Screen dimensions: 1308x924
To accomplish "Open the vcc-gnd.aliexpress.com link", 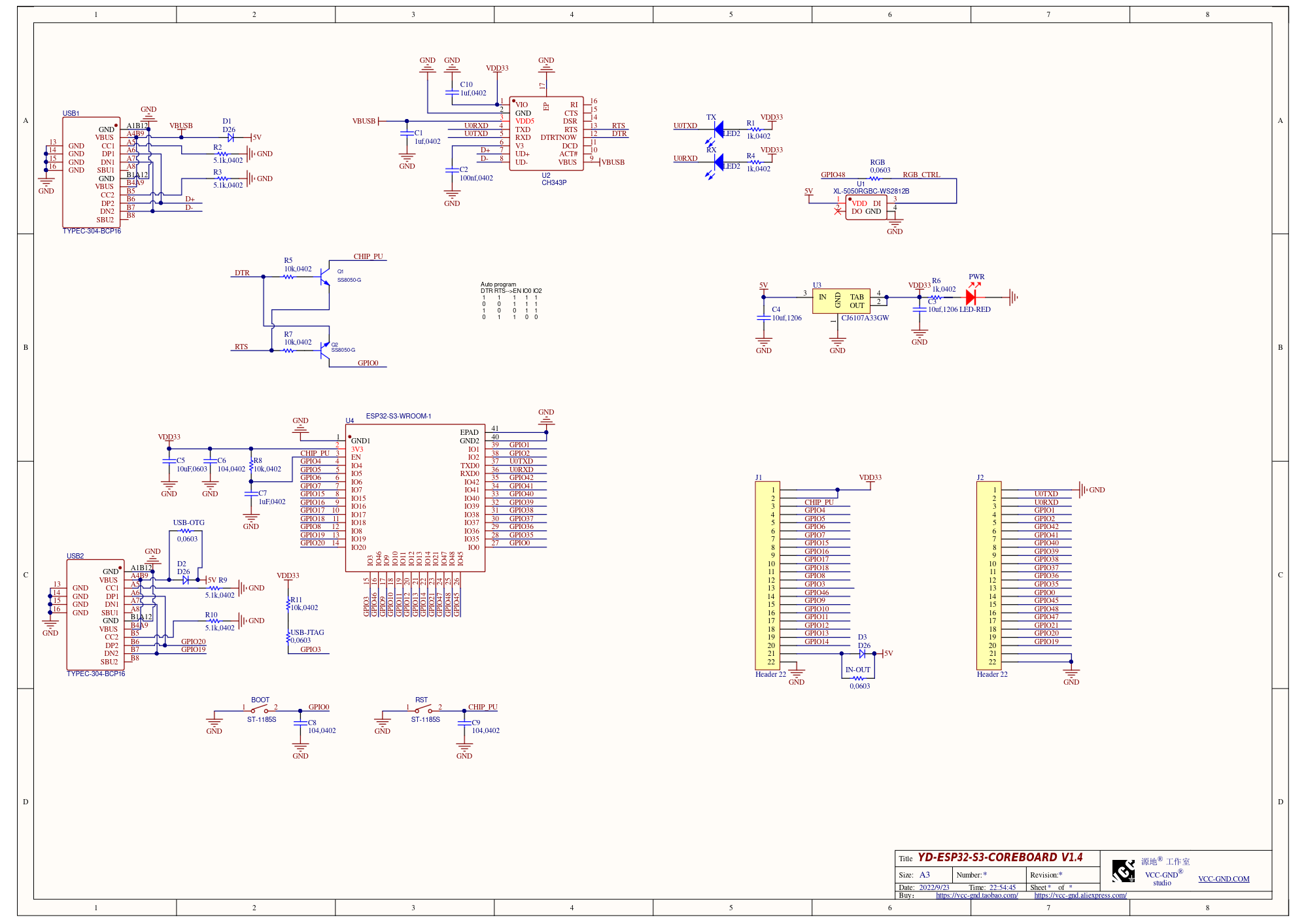I will click(x=1080, y=895).
